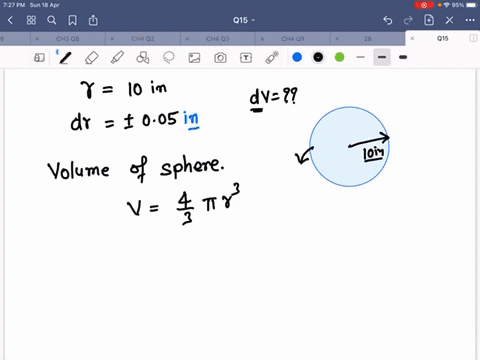
Task: Close the CH4 Q3 tab
Action: 187,39
